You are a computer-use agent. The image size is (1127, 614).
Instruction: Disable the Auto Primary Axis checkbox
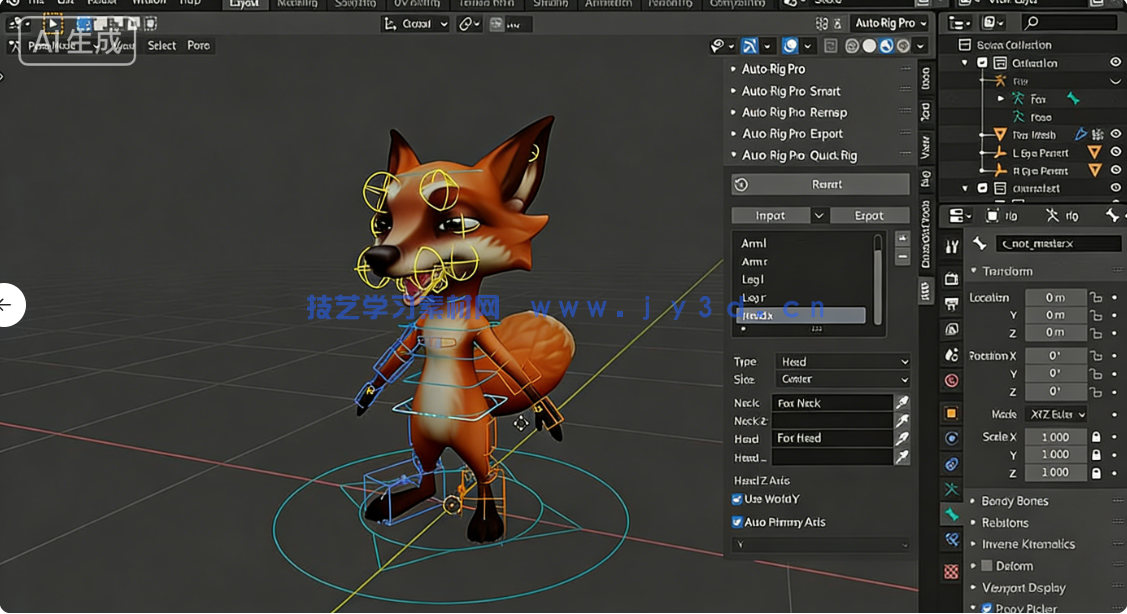pos(737,521)
